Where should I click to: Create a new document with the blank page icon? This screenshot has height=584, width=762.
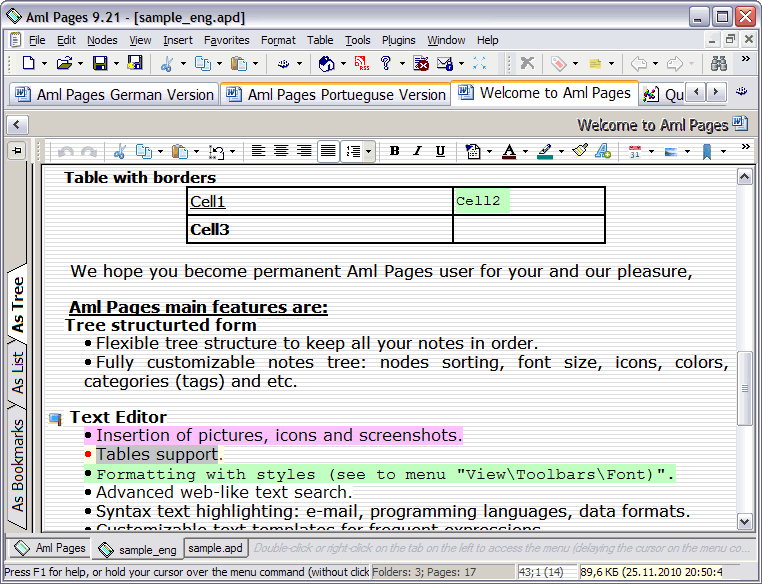coord(29,63)
